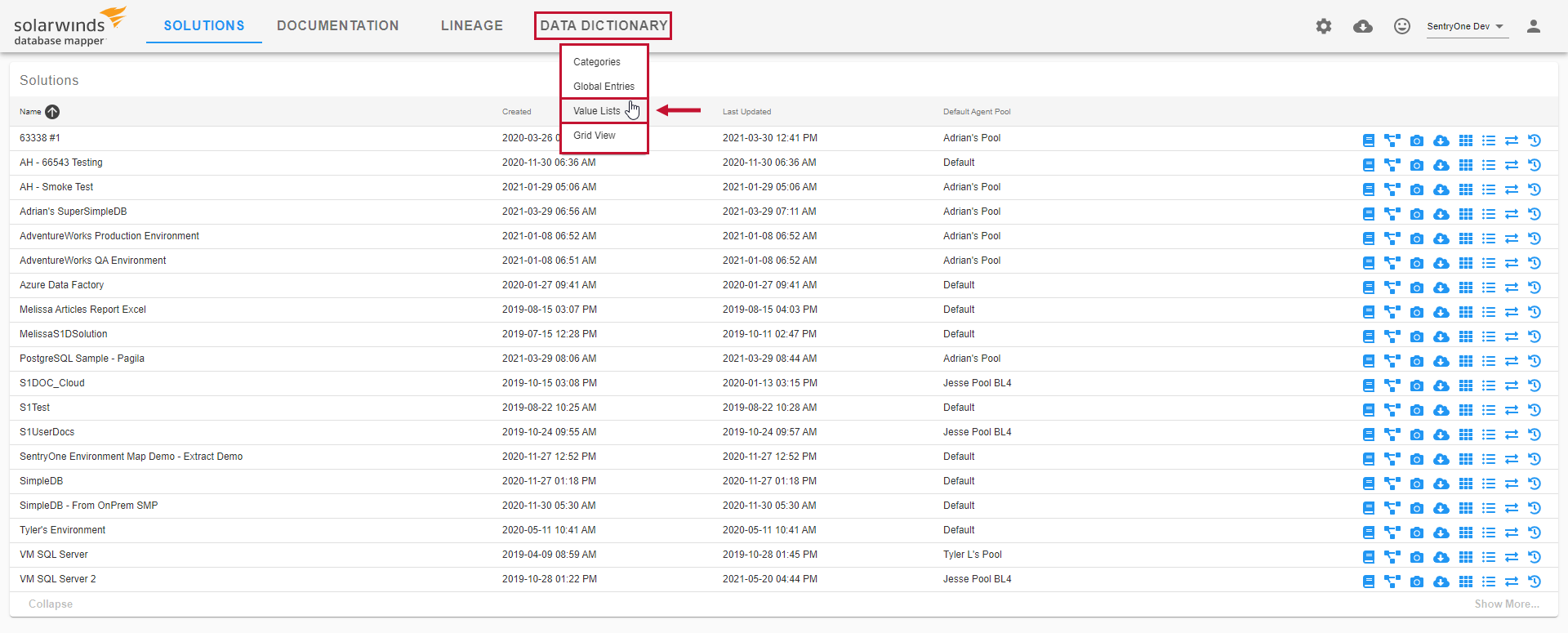Click the cloud download icon in header

(1363, 26)
